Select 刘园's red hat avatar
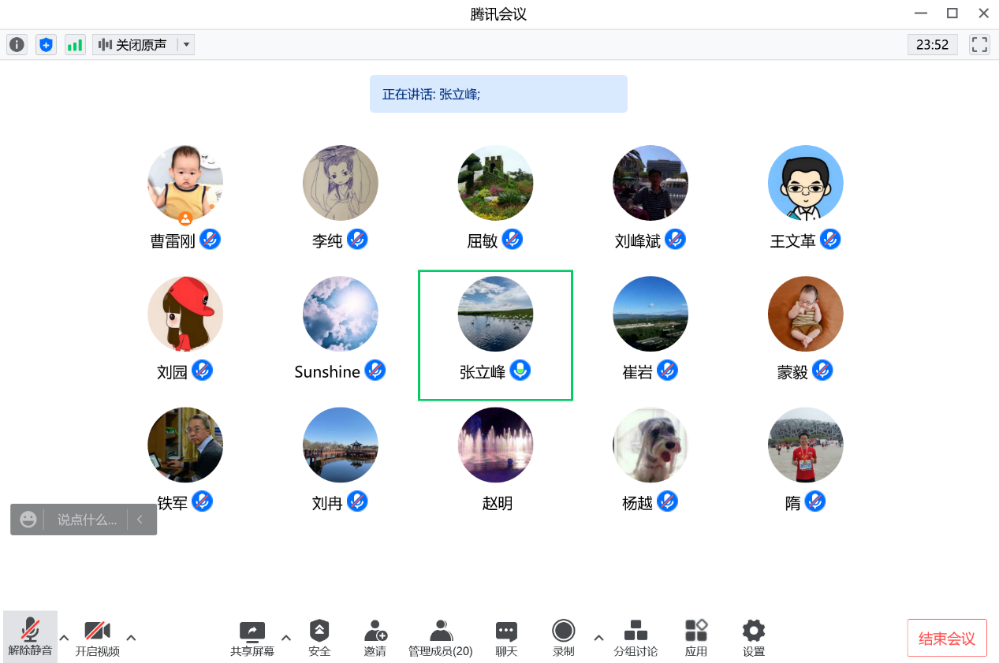 185,314
